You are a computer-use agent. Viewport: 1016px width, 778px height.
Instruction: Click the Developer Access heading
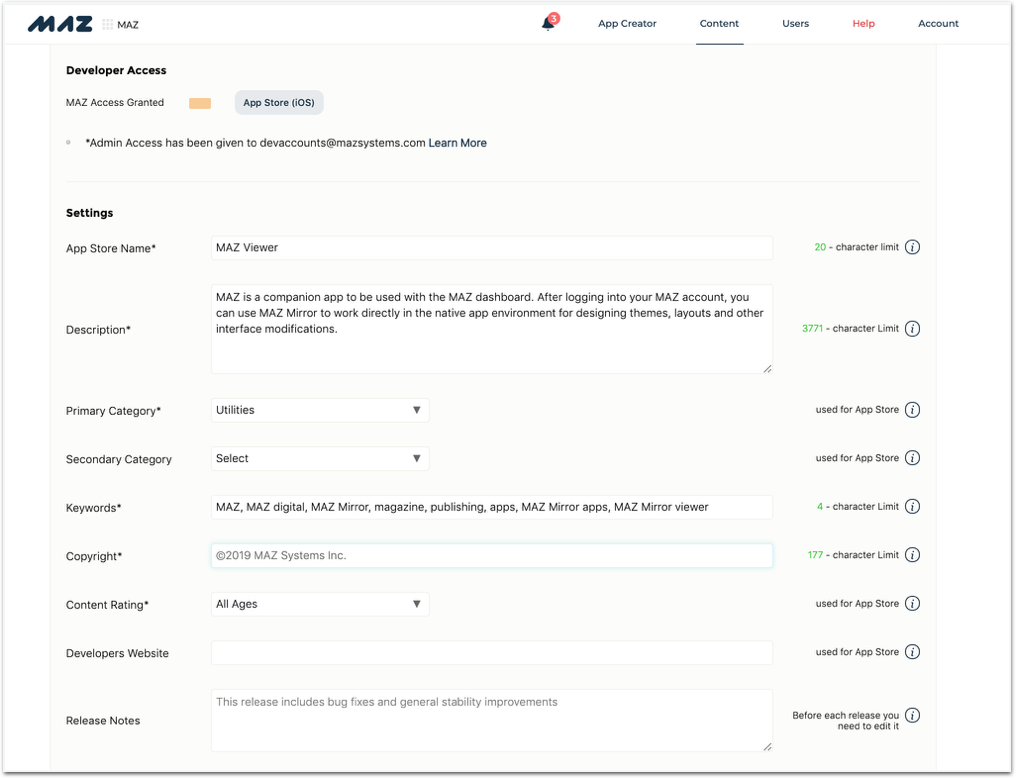[x=116, y=71]
